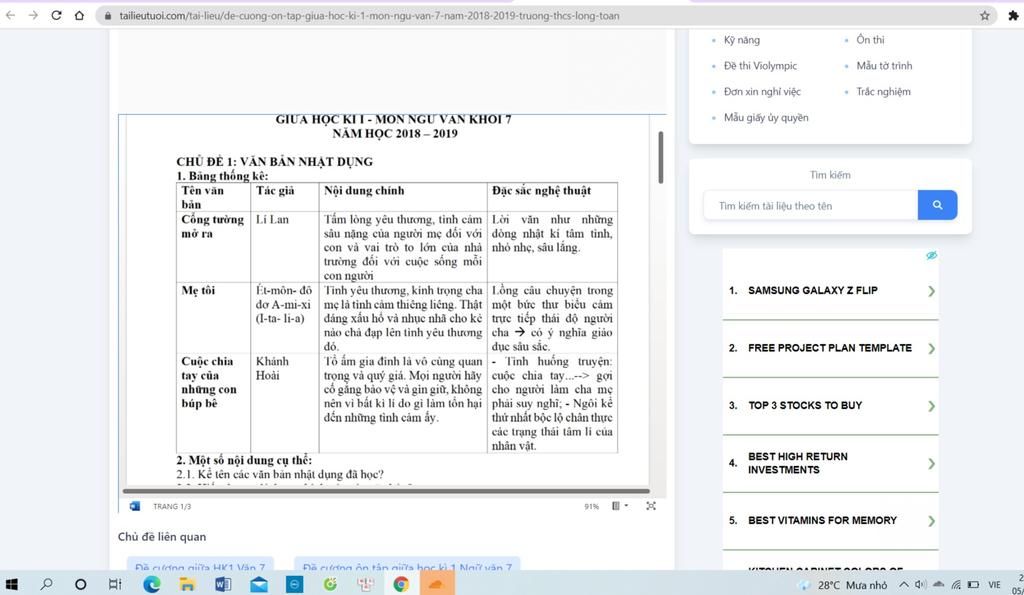
Task: Open the Kỹ năng category link
Action: coord(741,40)
